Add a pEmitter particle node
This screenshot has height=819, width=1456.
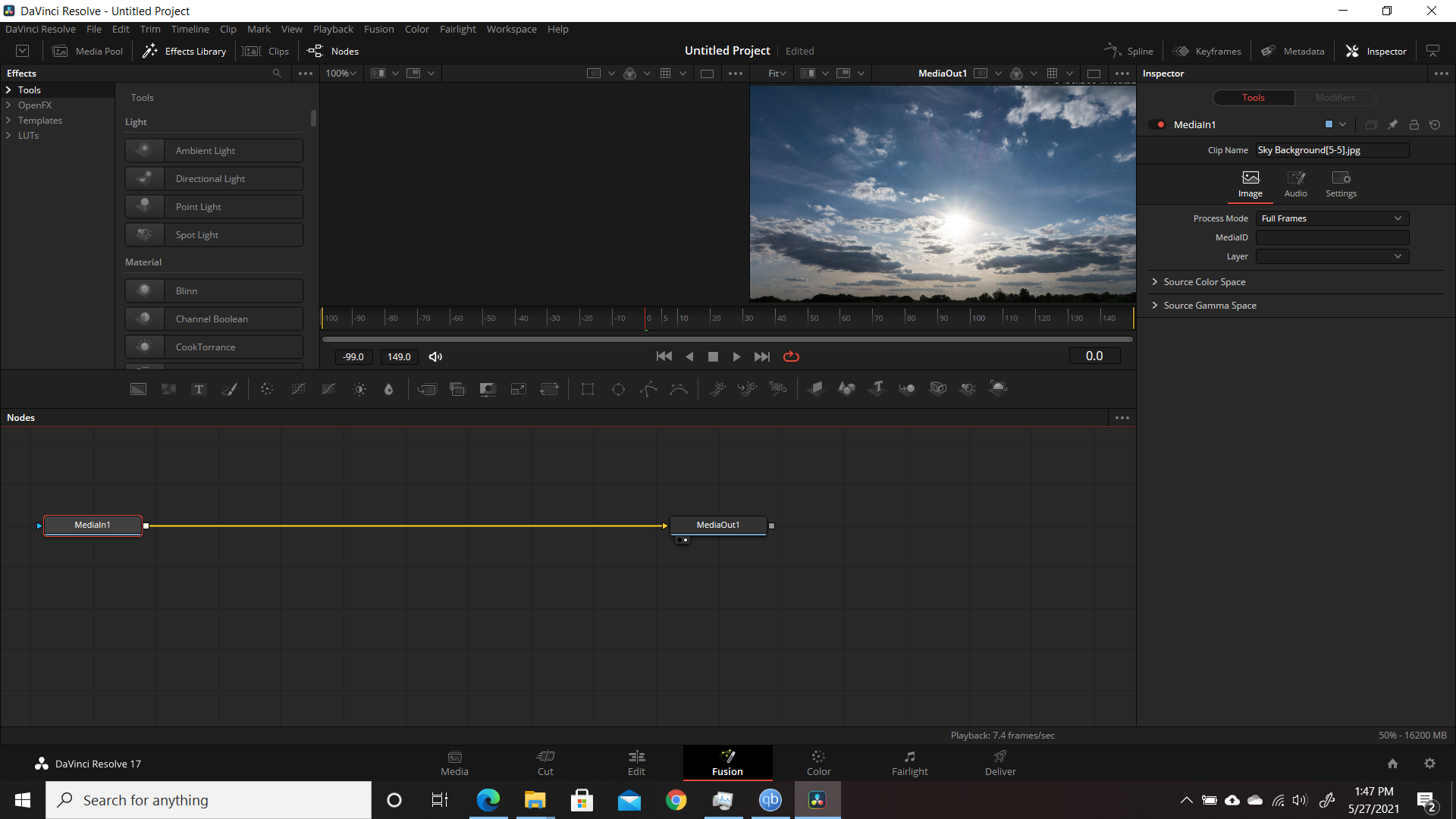point(717,389)
